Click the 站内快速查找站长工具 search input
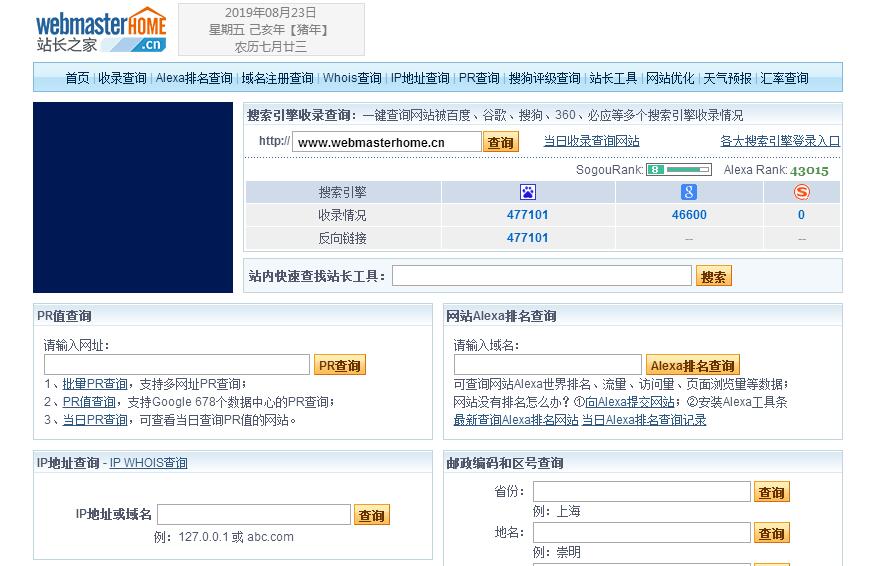 click(x=541, y=276)
